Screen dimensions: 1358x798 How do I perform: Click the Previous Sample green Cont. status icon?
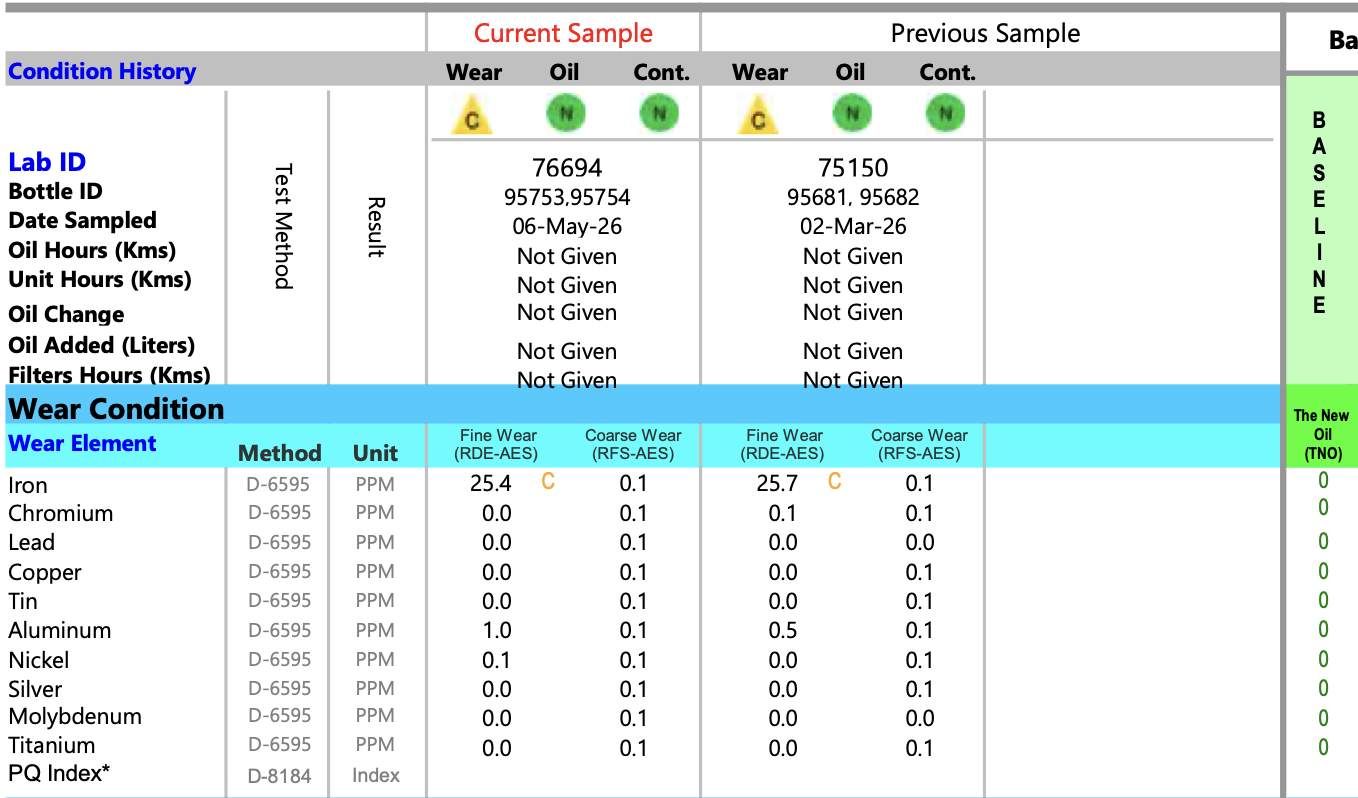[x=945, y=114]
